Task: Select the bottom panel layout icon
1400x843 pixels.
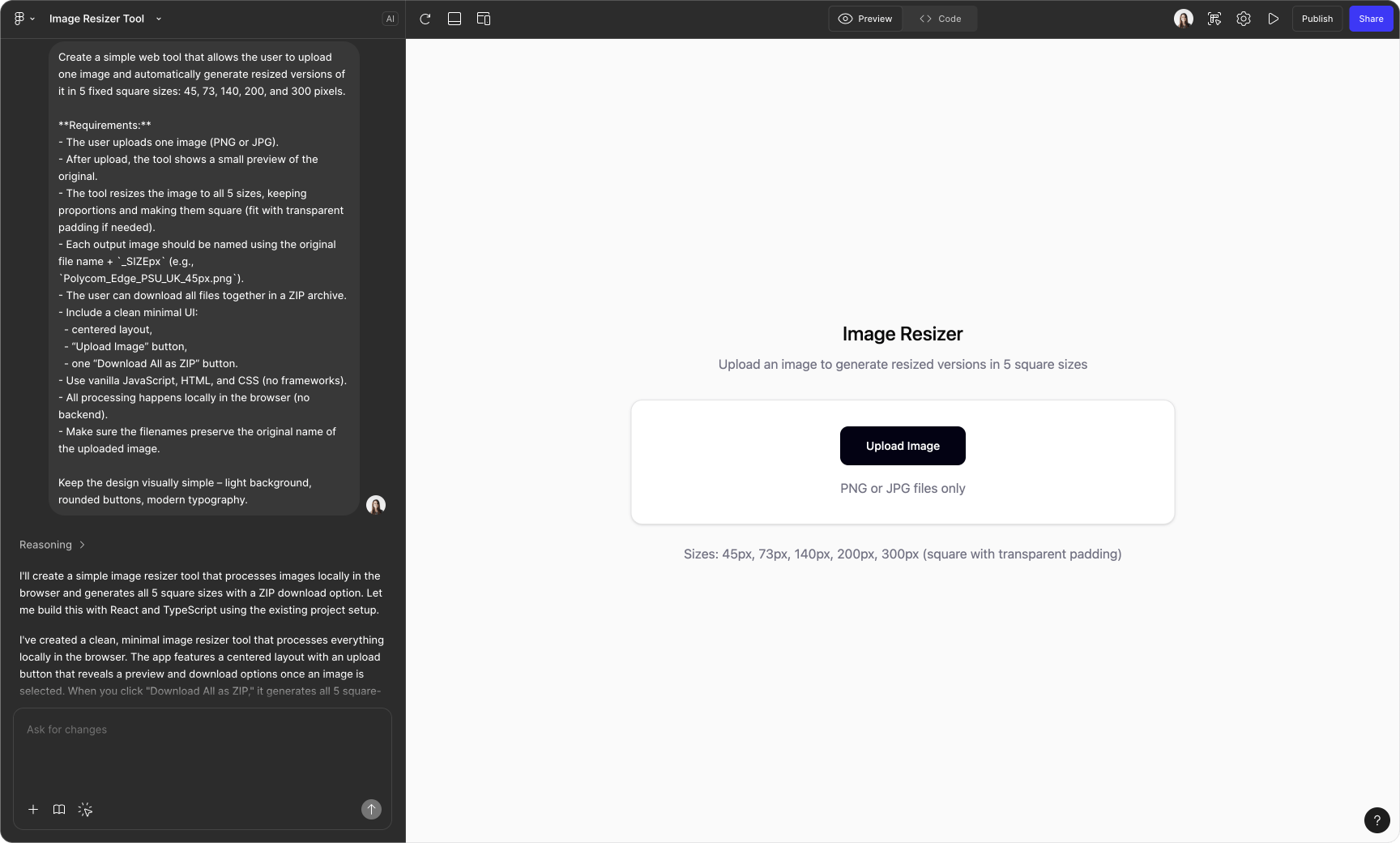Action: 455,19
